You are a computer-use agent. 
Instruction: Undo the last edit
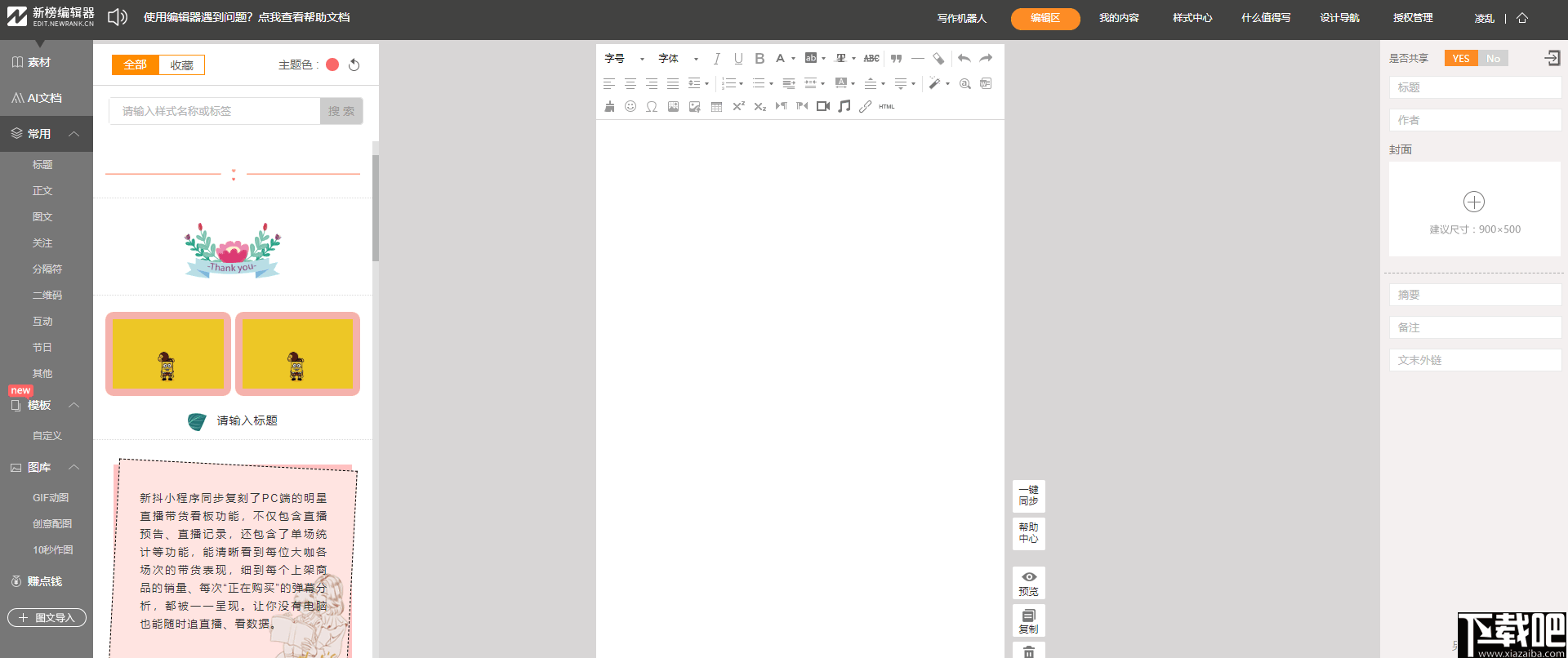[964, 59]
